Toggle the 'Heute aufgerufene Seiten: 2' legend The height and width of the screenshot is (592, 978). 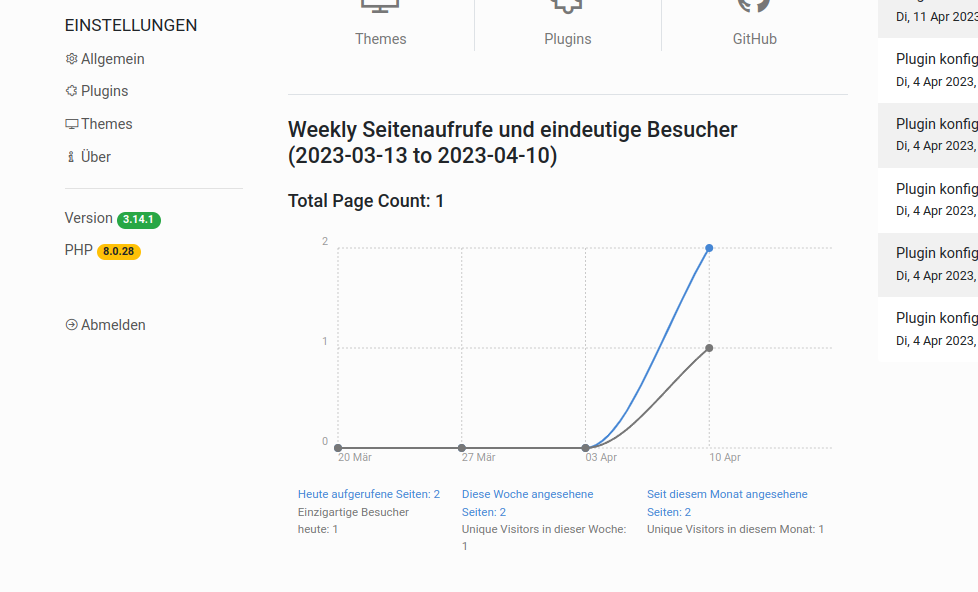coord(368,494)
